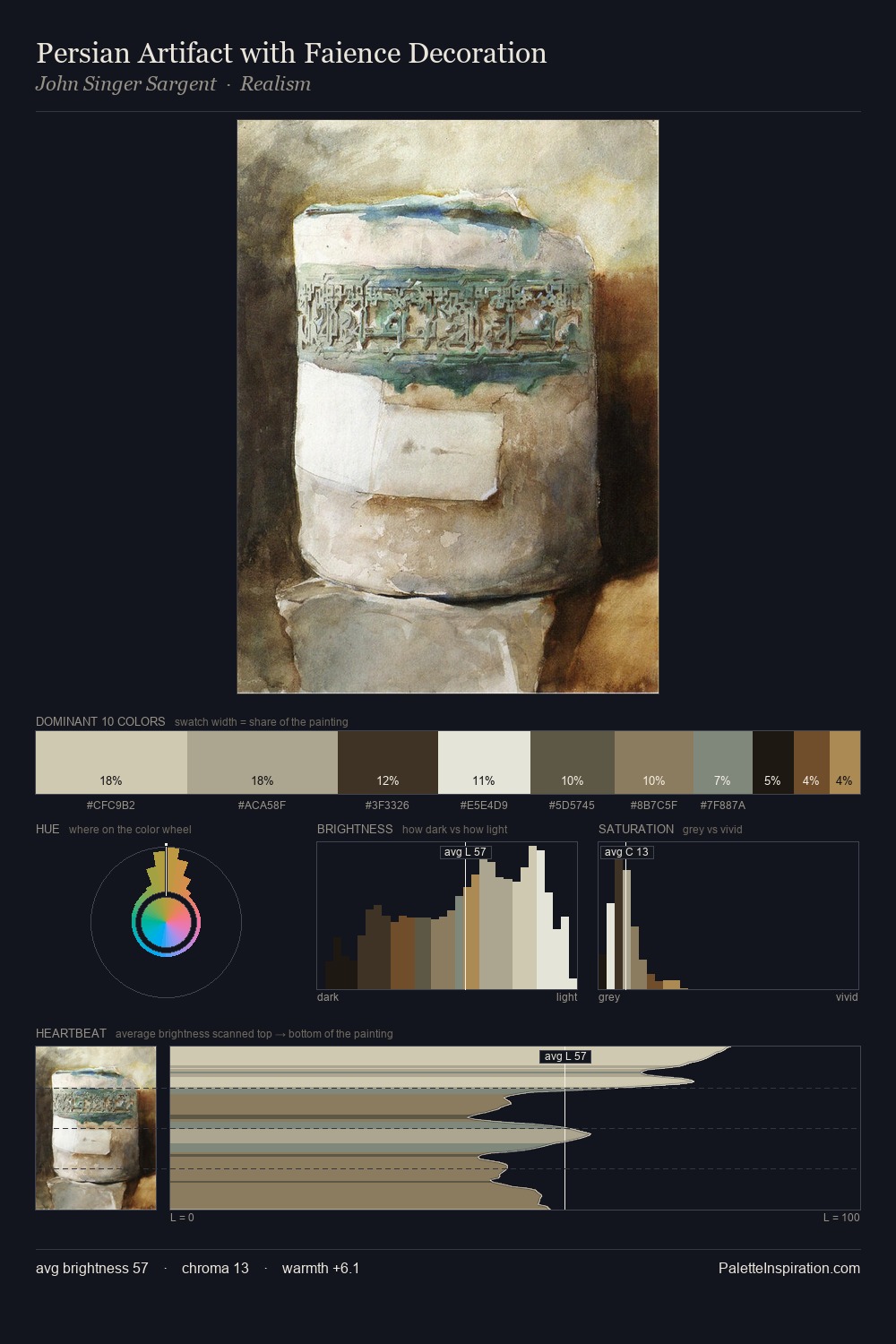
Task: Click the 'avg C 13' label in Saturation chart
Action: coord(626,852)
